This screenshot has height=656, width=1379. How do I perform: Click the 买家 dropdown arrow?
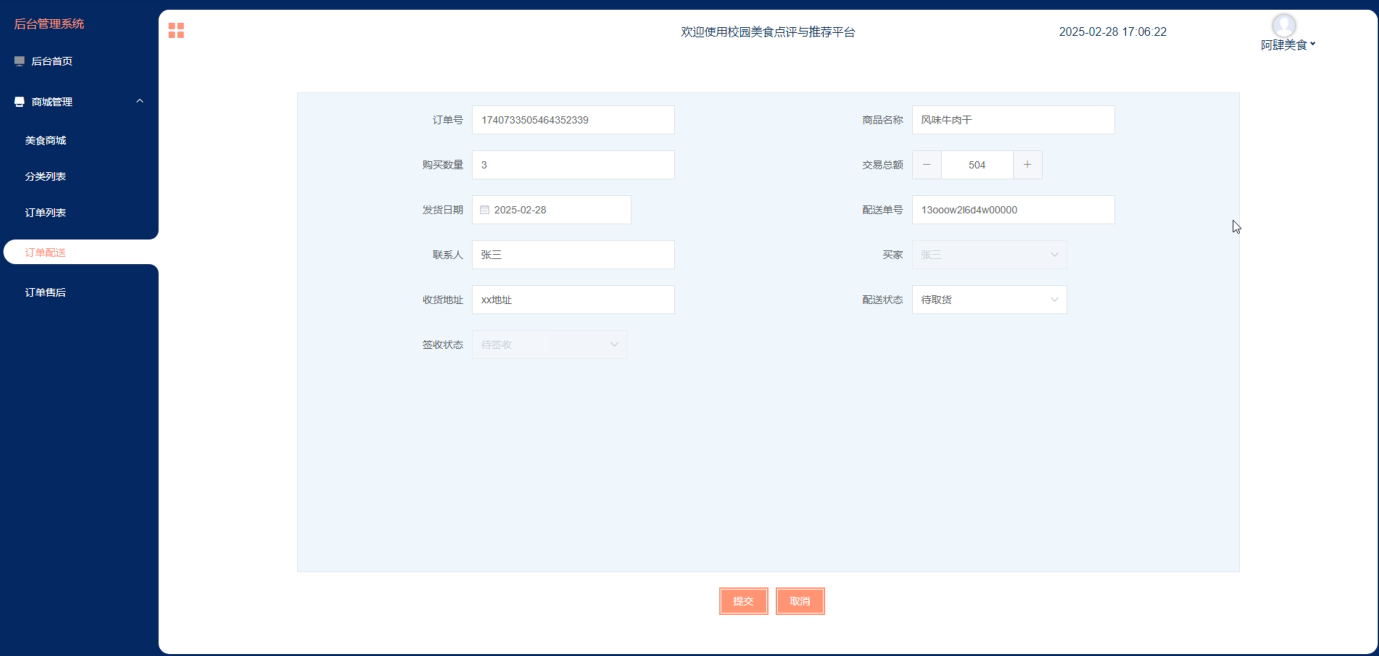pyautogui.click(x=1054, y=255)
